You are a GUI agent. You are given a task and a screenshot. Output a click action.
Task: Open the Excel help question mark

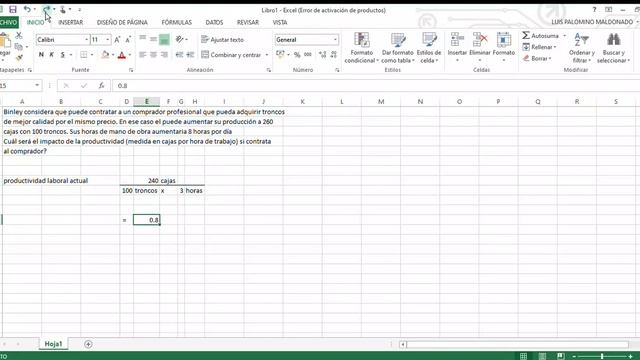(x=594, y=9)
